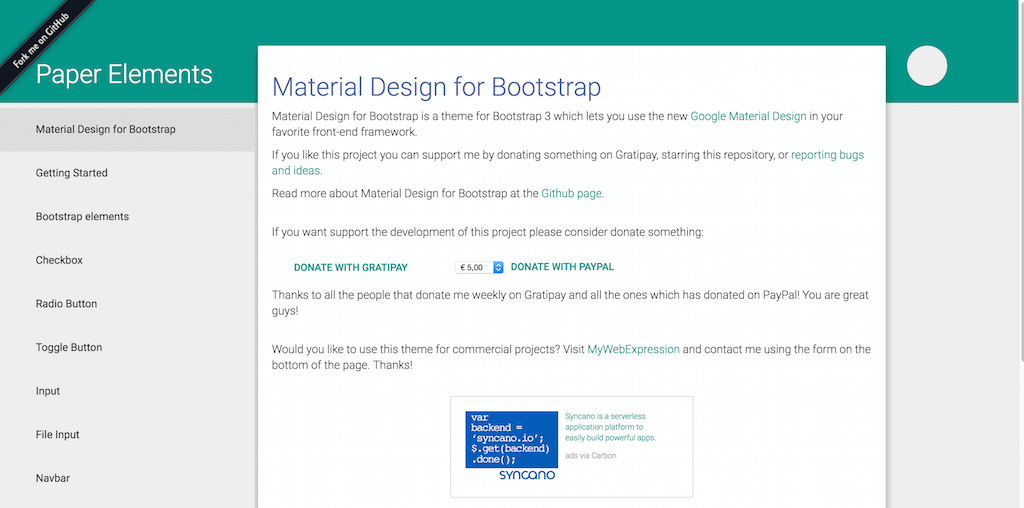Navigate to Toggle Button section

(127, 347)
